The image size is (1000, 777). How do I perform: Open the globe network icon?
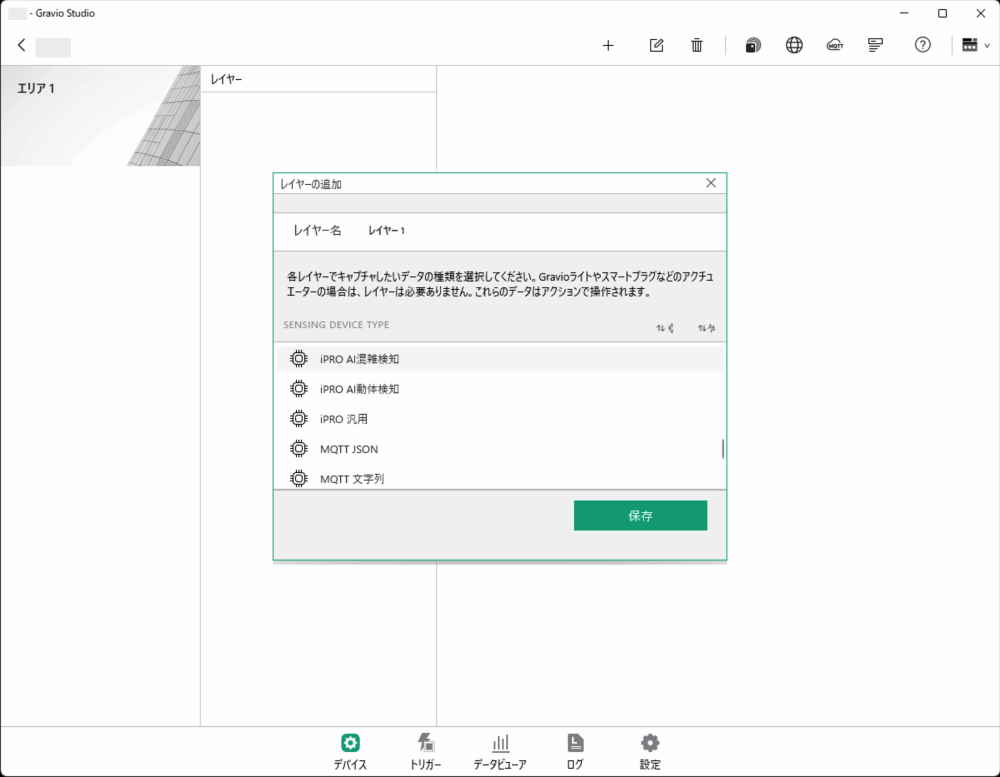click(x=794, y=45)
